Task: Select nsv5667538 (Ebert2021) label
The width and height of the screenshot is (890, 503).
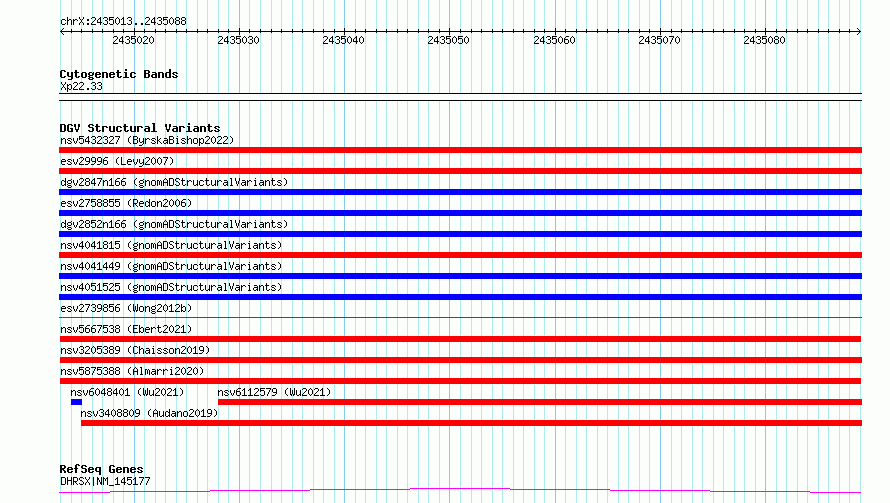Action: point(126,329)
